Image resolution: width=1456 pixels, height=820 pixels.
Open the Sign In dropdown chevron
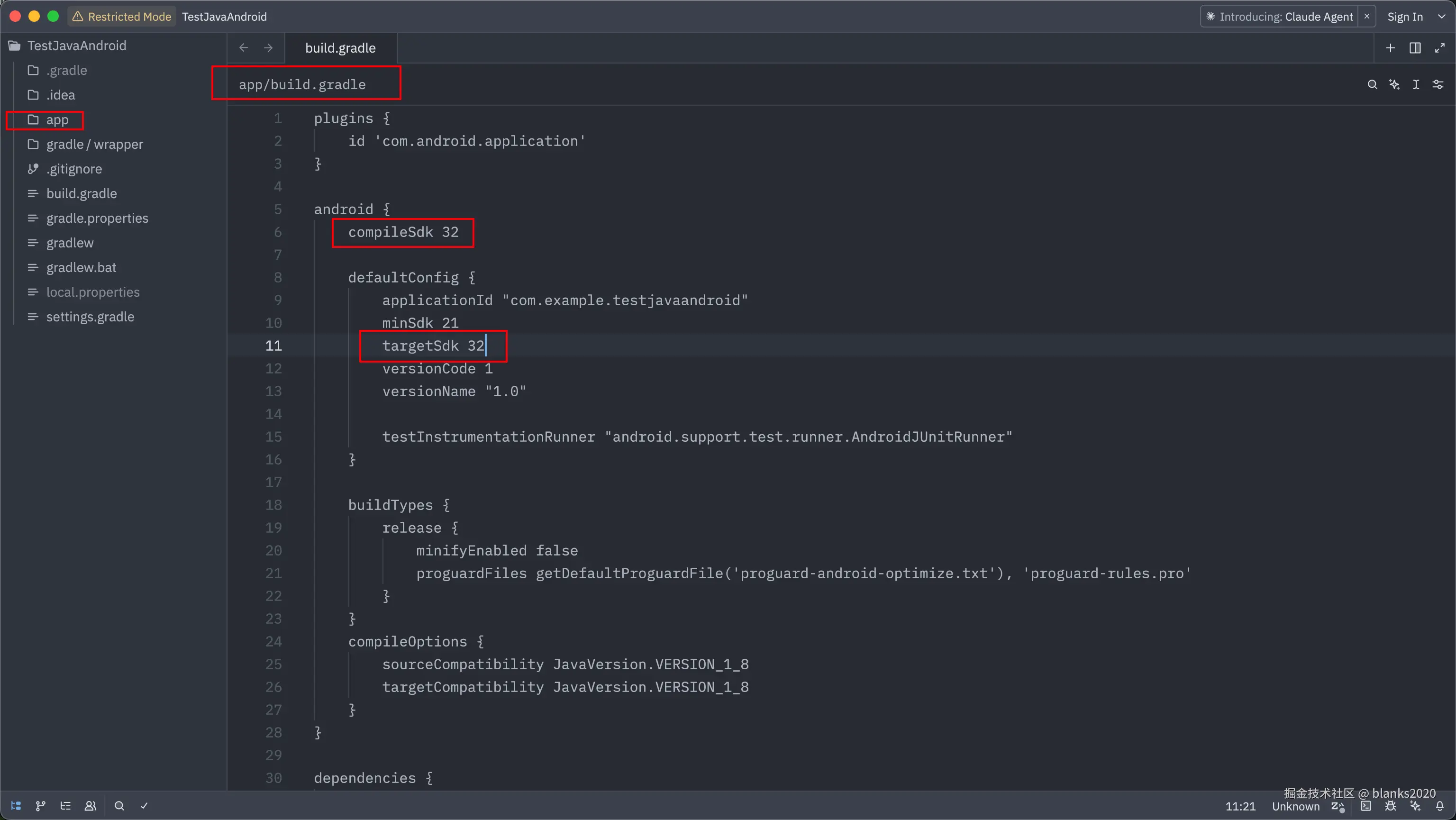tap(1442, 17)
